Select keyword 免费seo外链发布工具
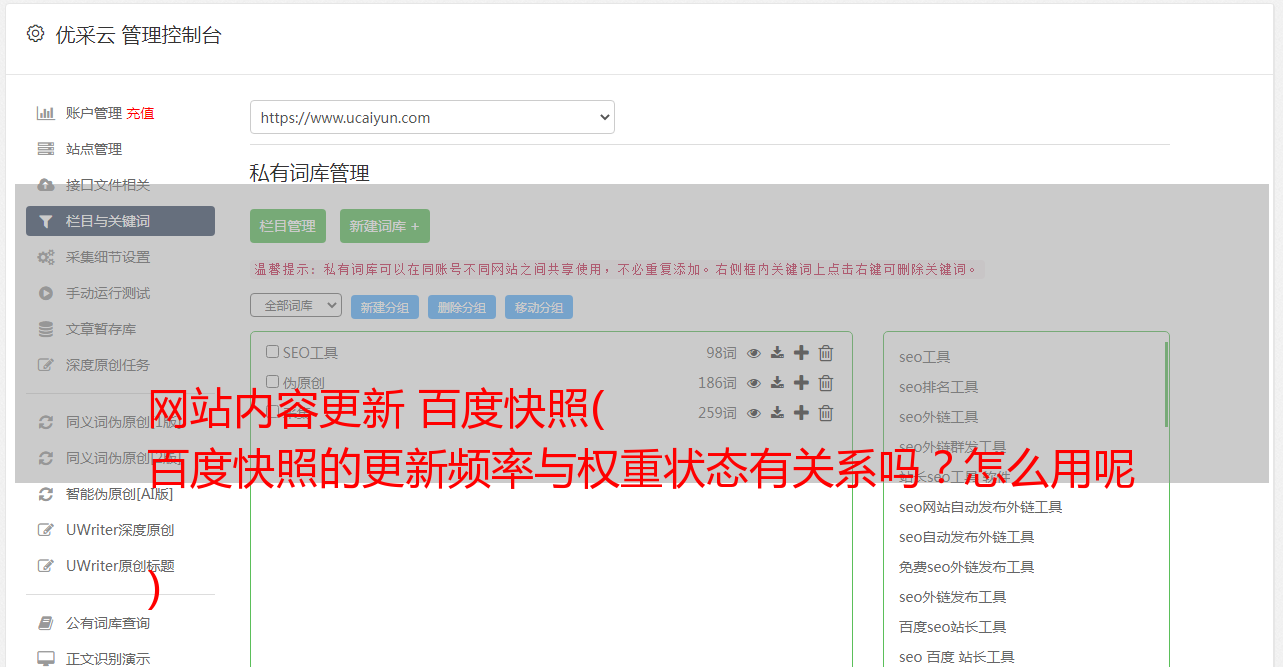This screenshot has height=667, width=1283. click(967, 567)
